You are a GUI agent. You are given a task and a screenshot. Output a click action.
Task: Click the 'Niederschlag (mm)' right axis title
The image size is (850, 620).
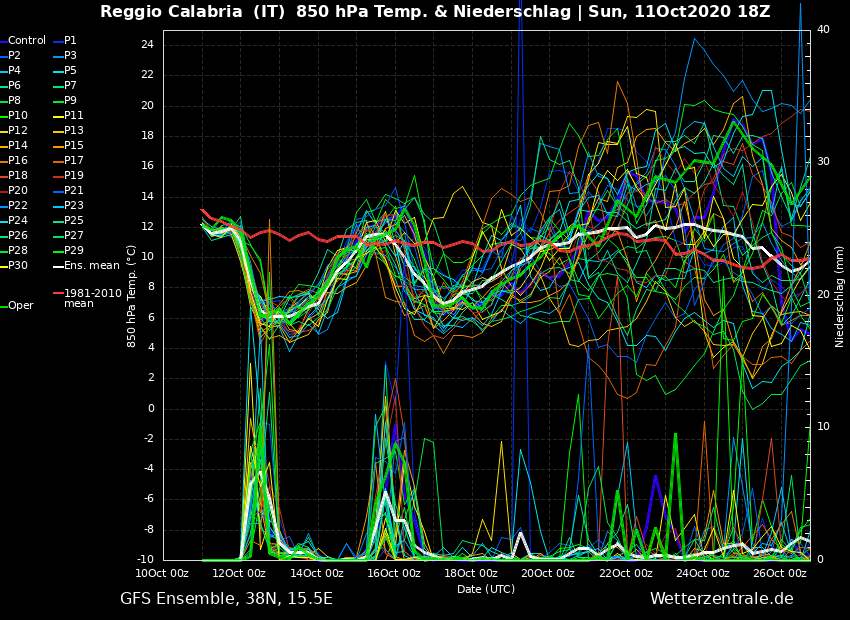click(x=839, y=298)
